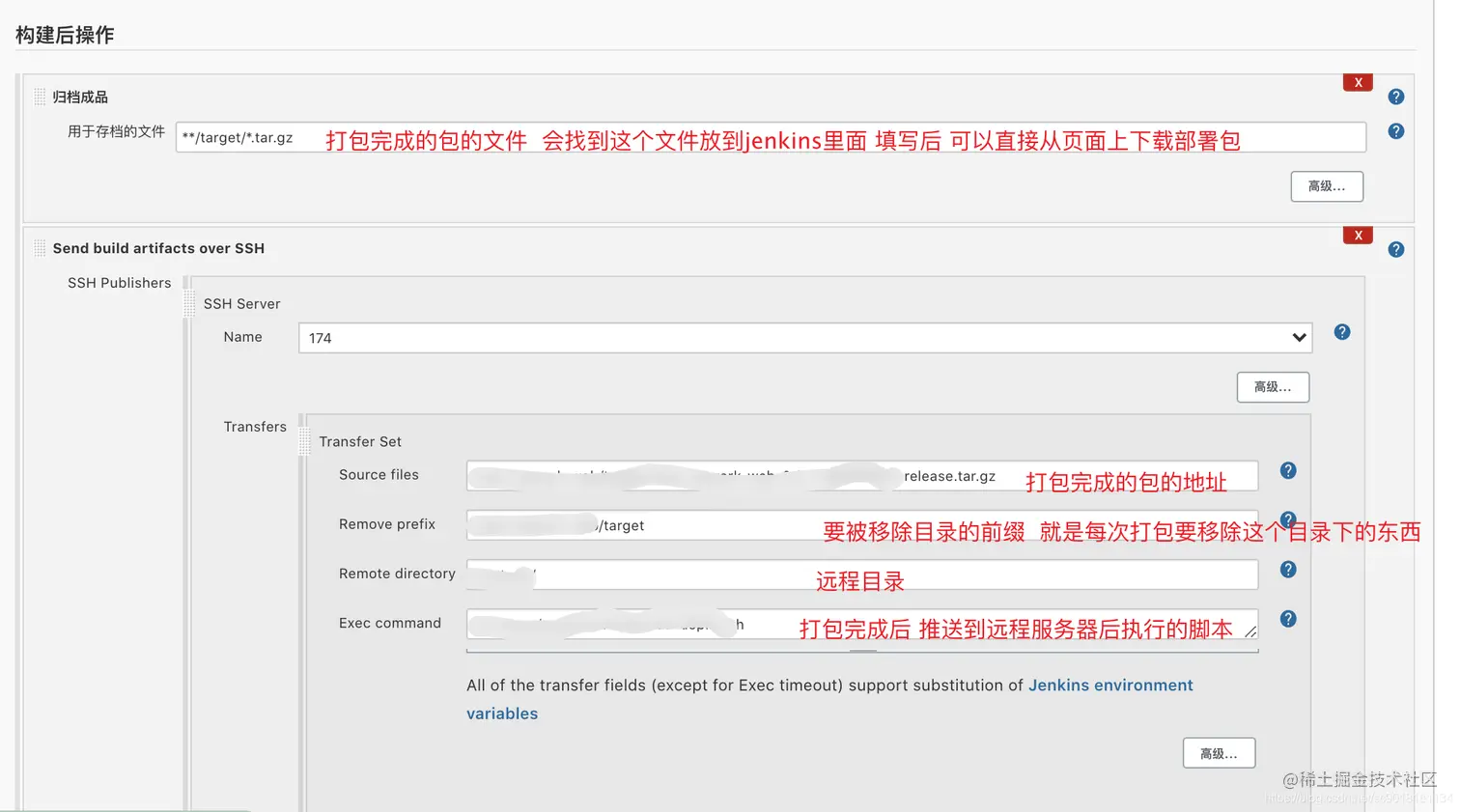
Task: Open help for Send build artifacts over SSH
Action: pyautogui.click(x=1395, y=249)
